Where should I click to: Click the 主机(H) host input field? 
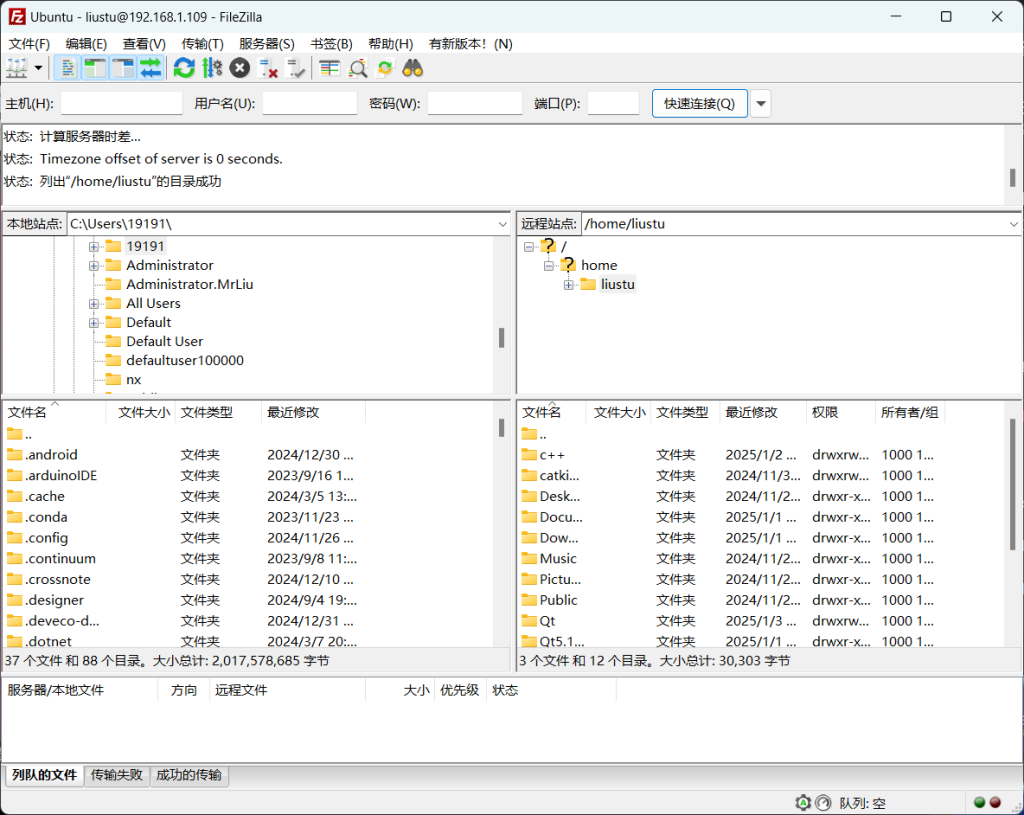point(122,104)
